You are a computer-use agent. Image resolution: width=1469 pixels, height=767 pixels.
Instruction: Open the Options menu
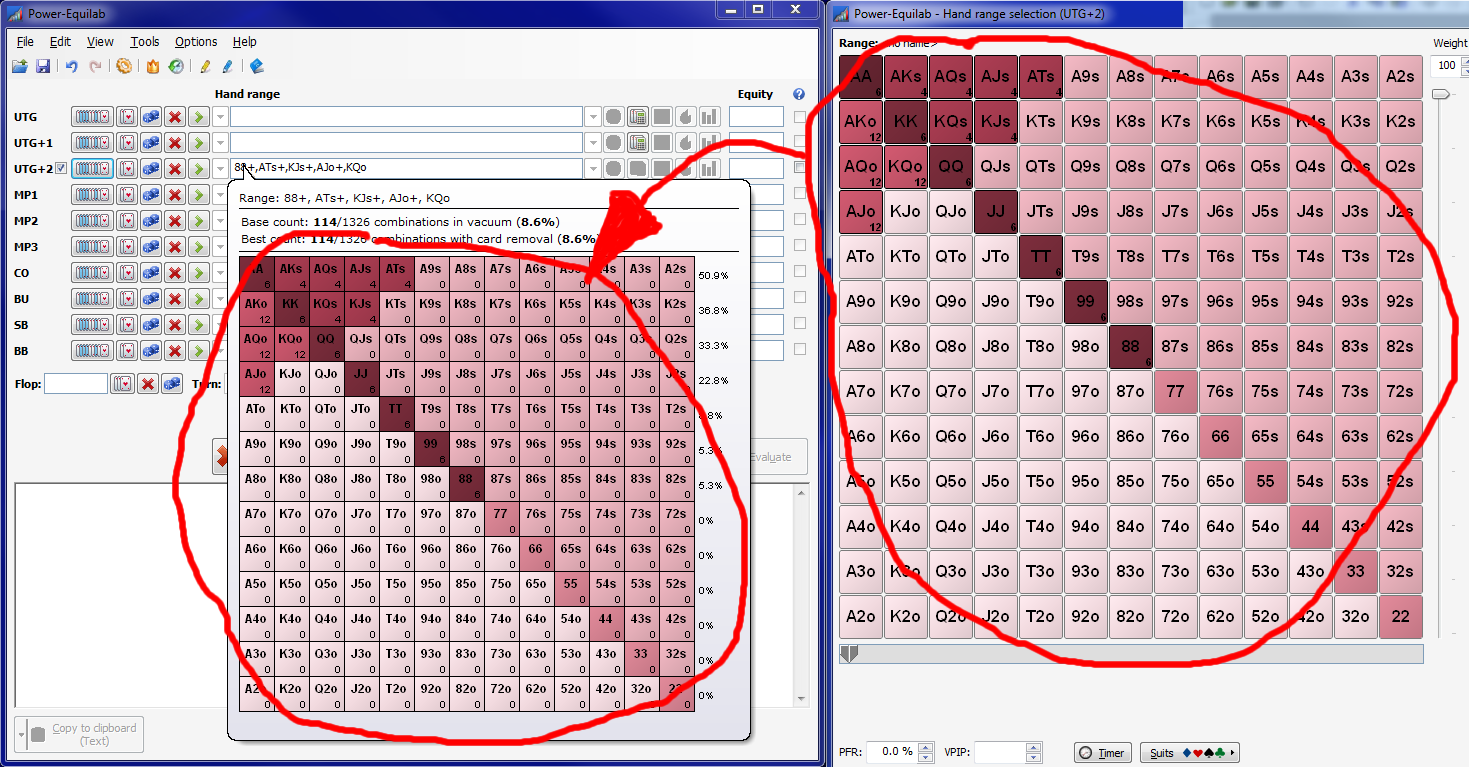click(x=196, y=42)
